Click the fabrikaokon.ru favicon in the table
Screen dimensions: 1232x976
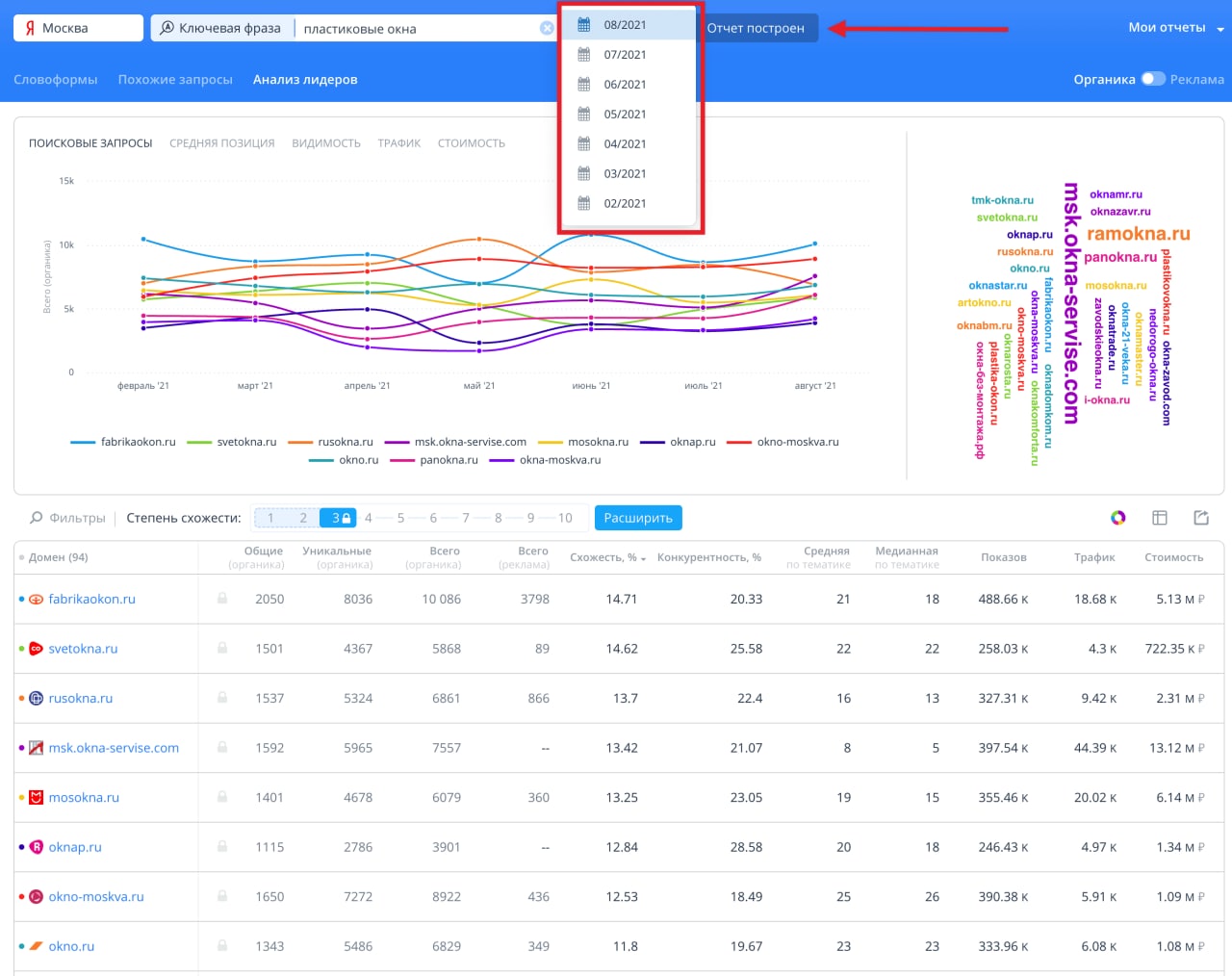37,599
